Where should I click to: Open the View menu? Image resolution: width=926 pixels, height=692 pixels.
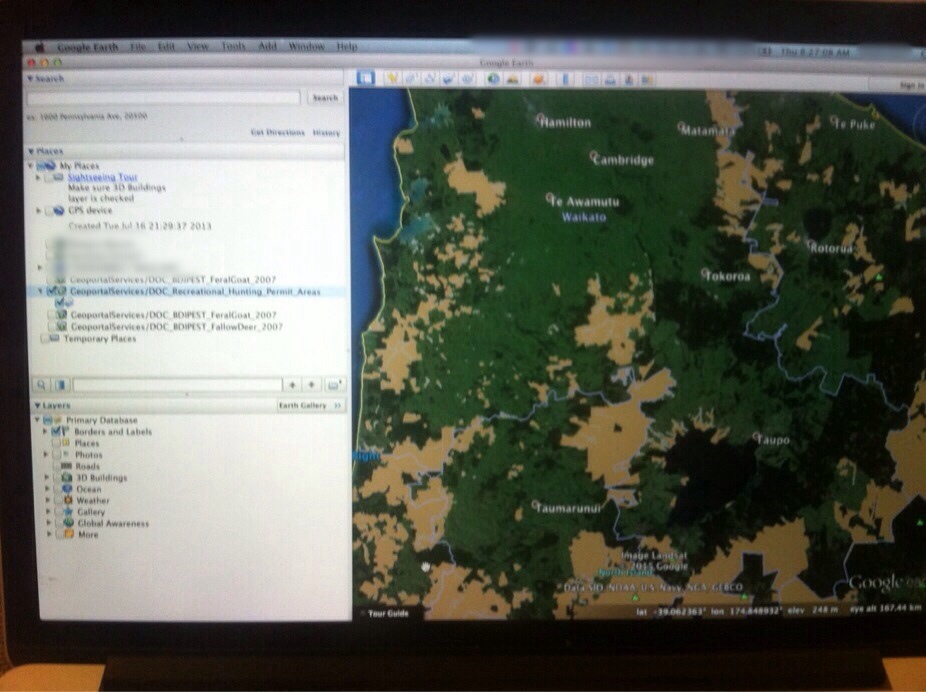pos(198,46)
